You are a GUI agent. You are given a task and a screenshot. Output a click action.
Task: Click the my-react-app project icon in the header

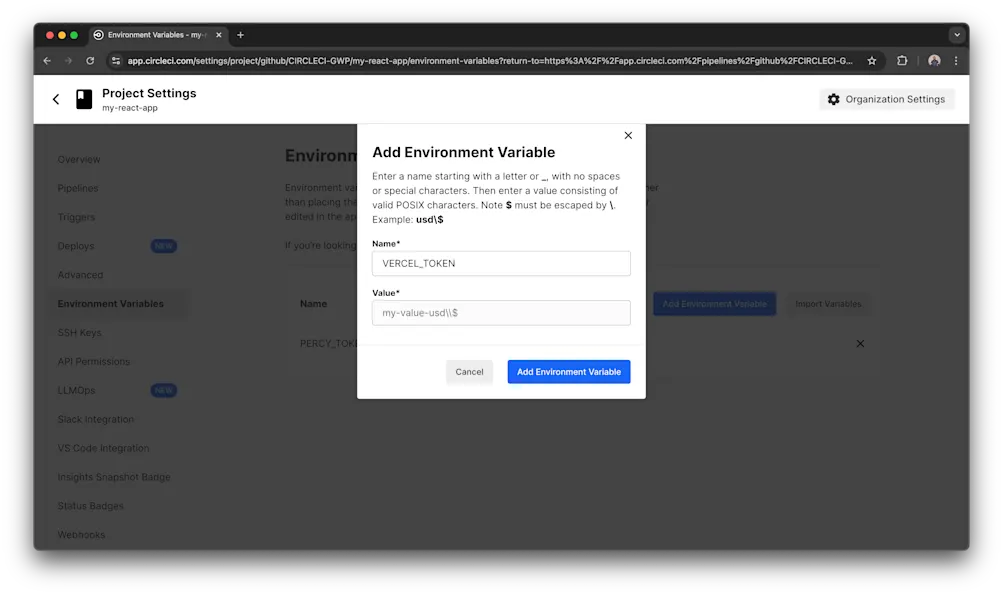(83, 99)
